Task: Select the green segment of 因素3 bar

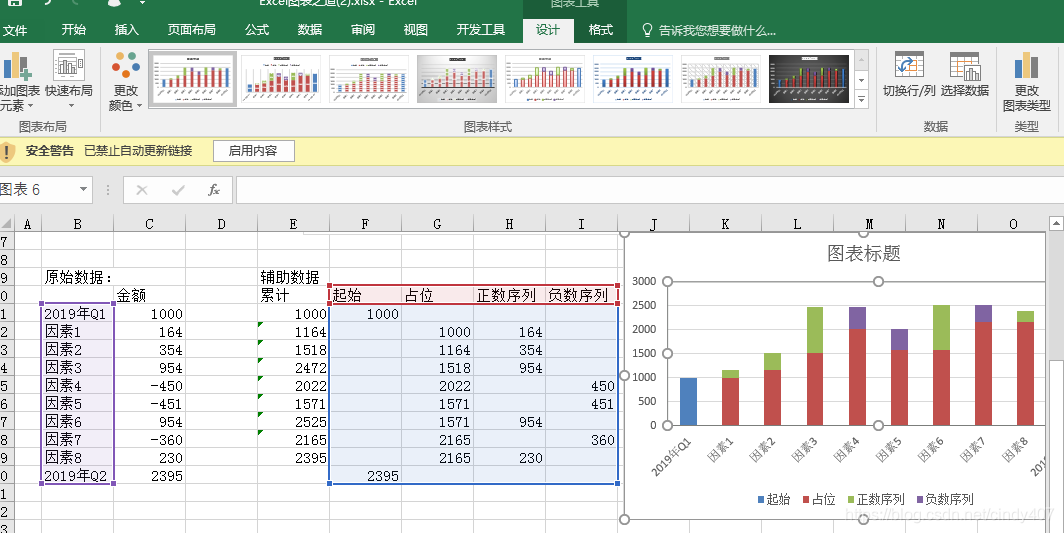Action: (814, 330)
